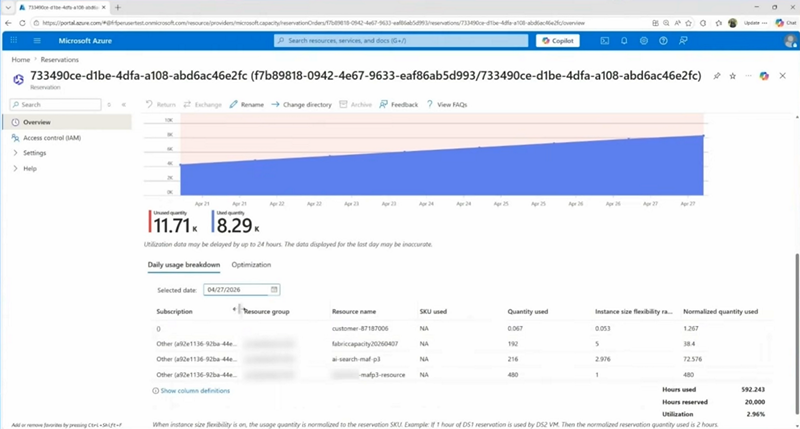Click the Azure global search box

[x=401, y=41]
